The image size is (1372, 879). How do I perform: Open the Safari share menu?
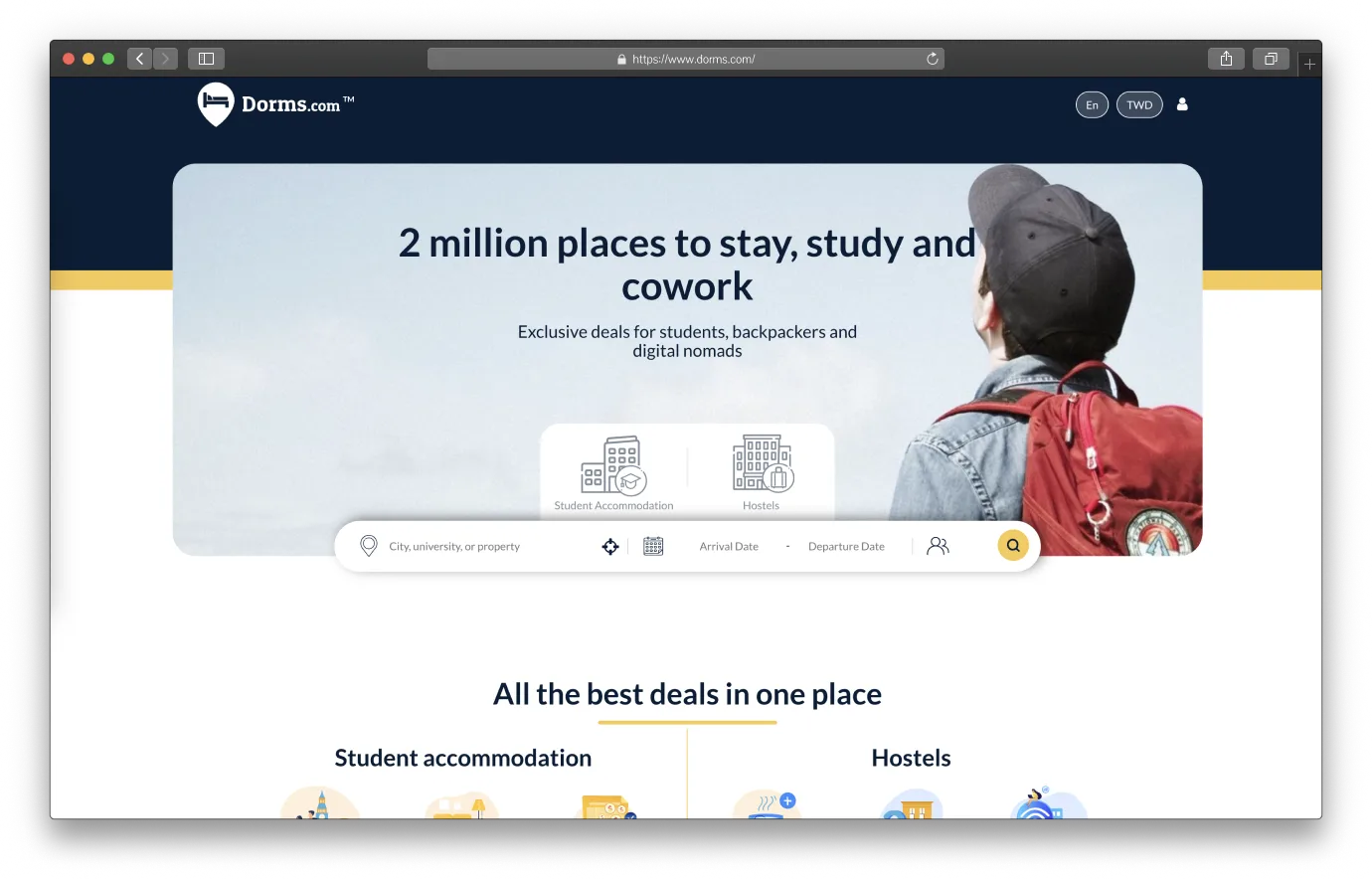[x=1226, y=59]
